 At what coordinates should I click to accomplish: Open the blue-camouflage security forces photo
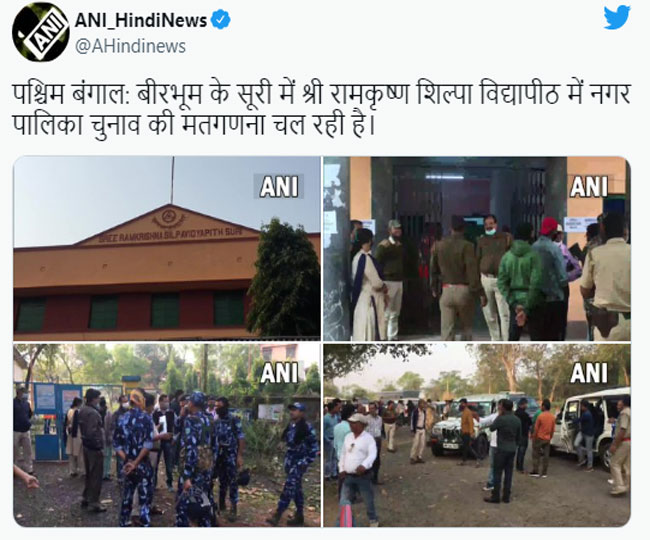tap(167, 435)
